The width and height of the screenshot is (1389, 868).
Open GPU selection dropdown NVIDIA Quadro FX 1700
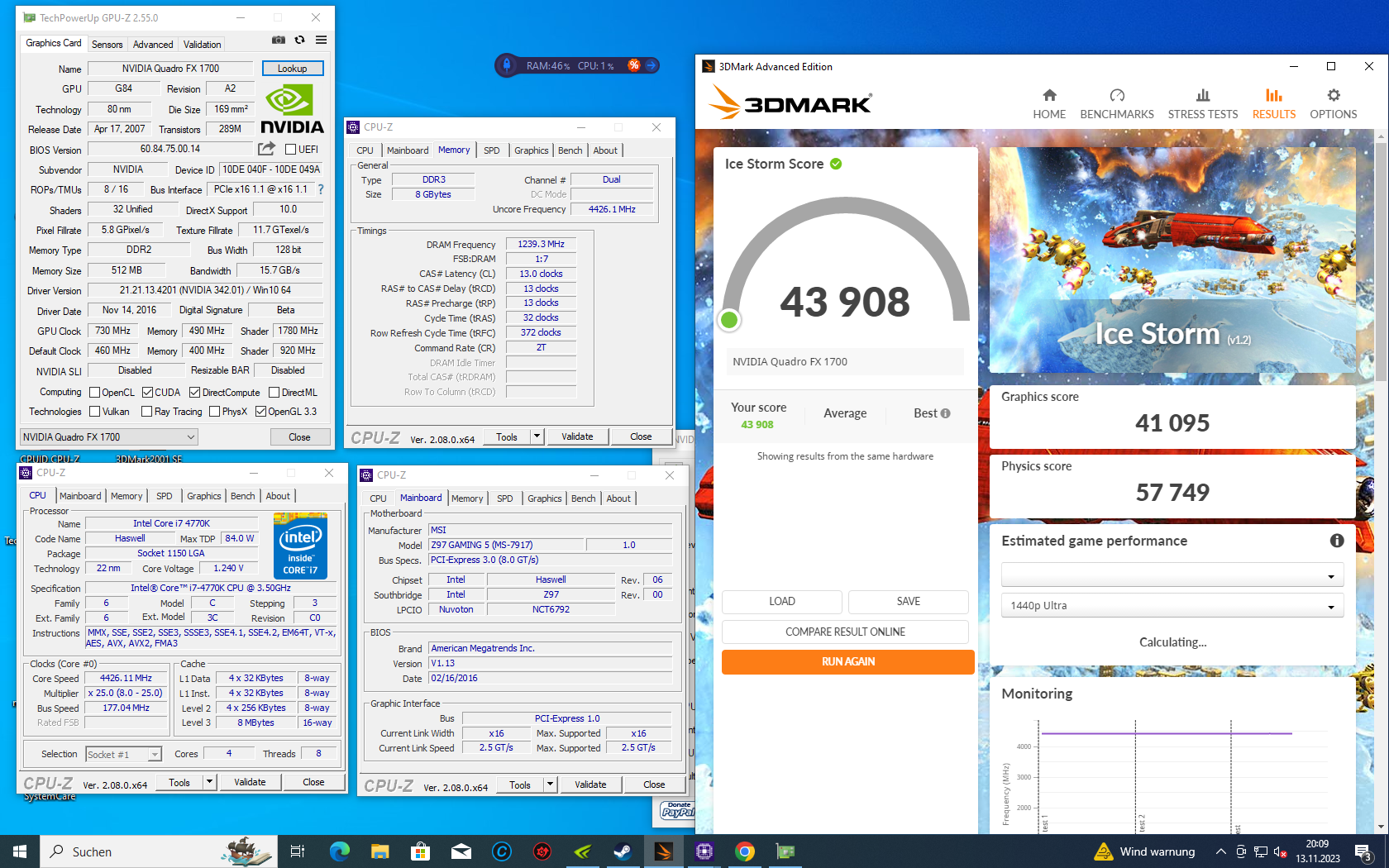click(x=109, y=436)
